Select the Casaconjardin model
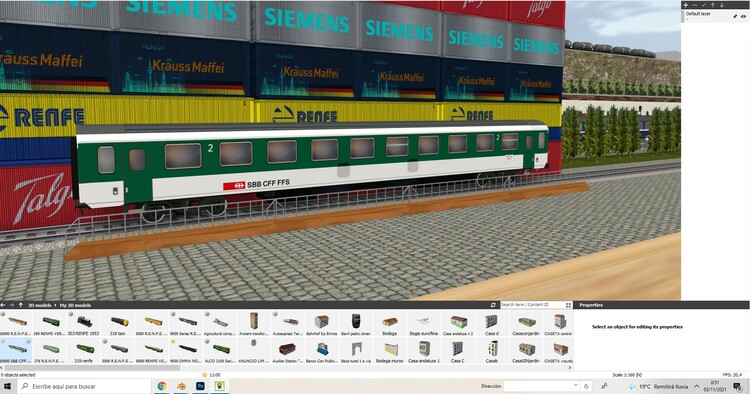Viewport: 750px width, 394px height. 526,324
